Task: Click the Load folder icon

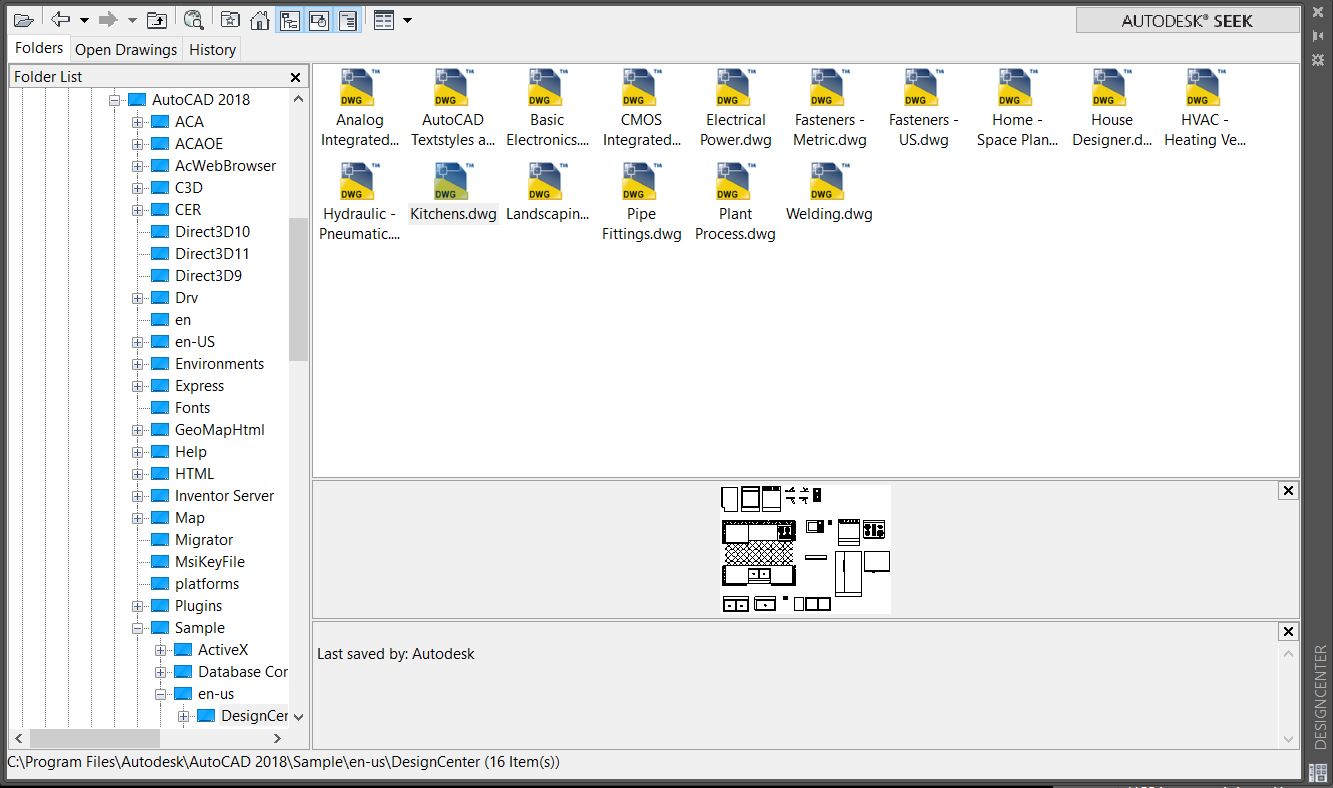Action: [x=23, y=20]
